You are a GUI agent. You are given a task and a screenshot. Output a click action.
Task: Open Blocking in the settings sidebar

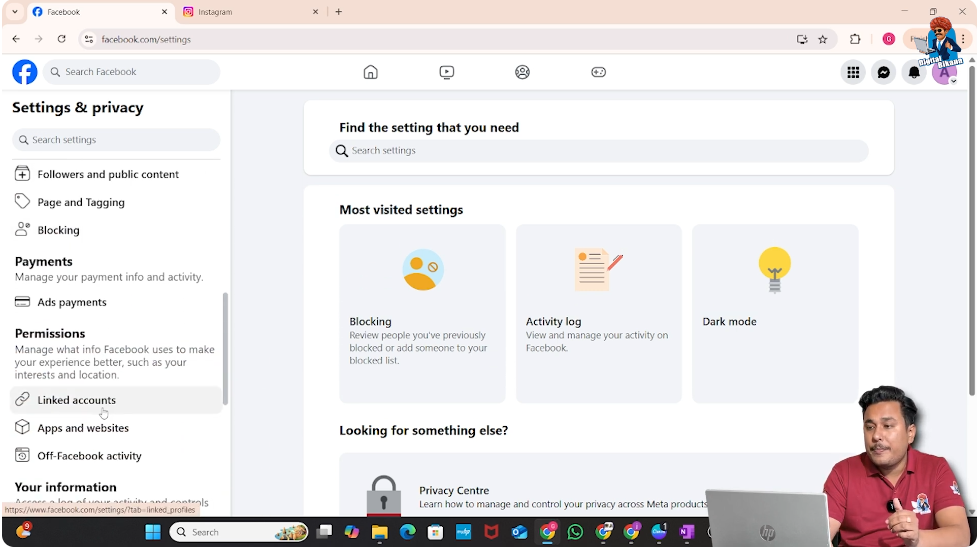(x=116, y=230)
